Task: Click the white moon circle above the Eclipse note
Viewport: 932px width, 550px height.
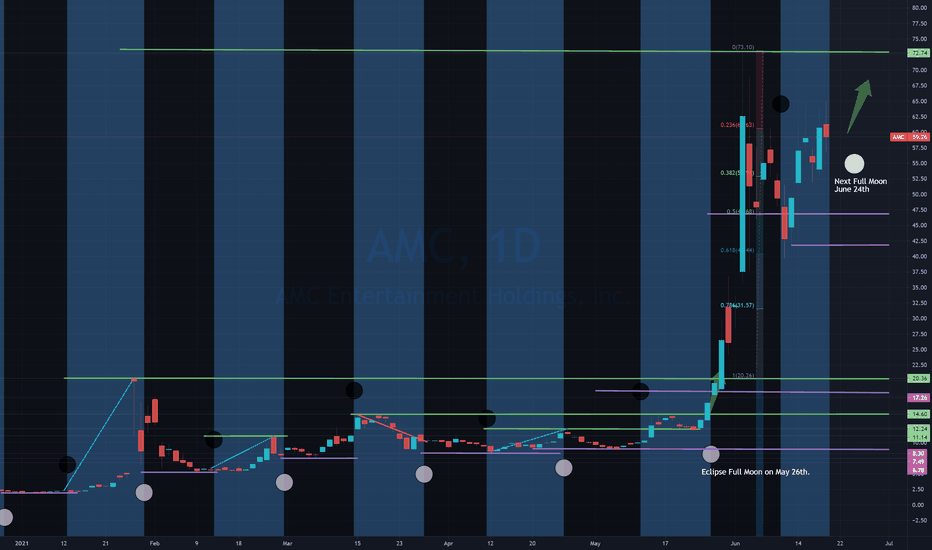Action: [x=711, y=454]
